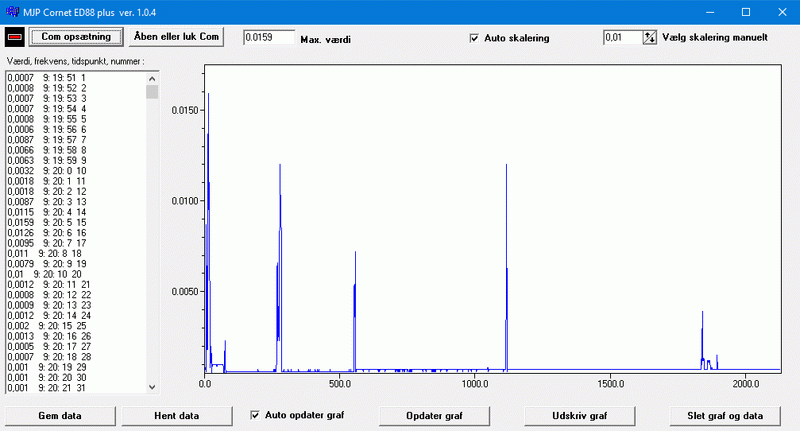Select list row 0,0008 9:19:55 5

tap(76, 119)
